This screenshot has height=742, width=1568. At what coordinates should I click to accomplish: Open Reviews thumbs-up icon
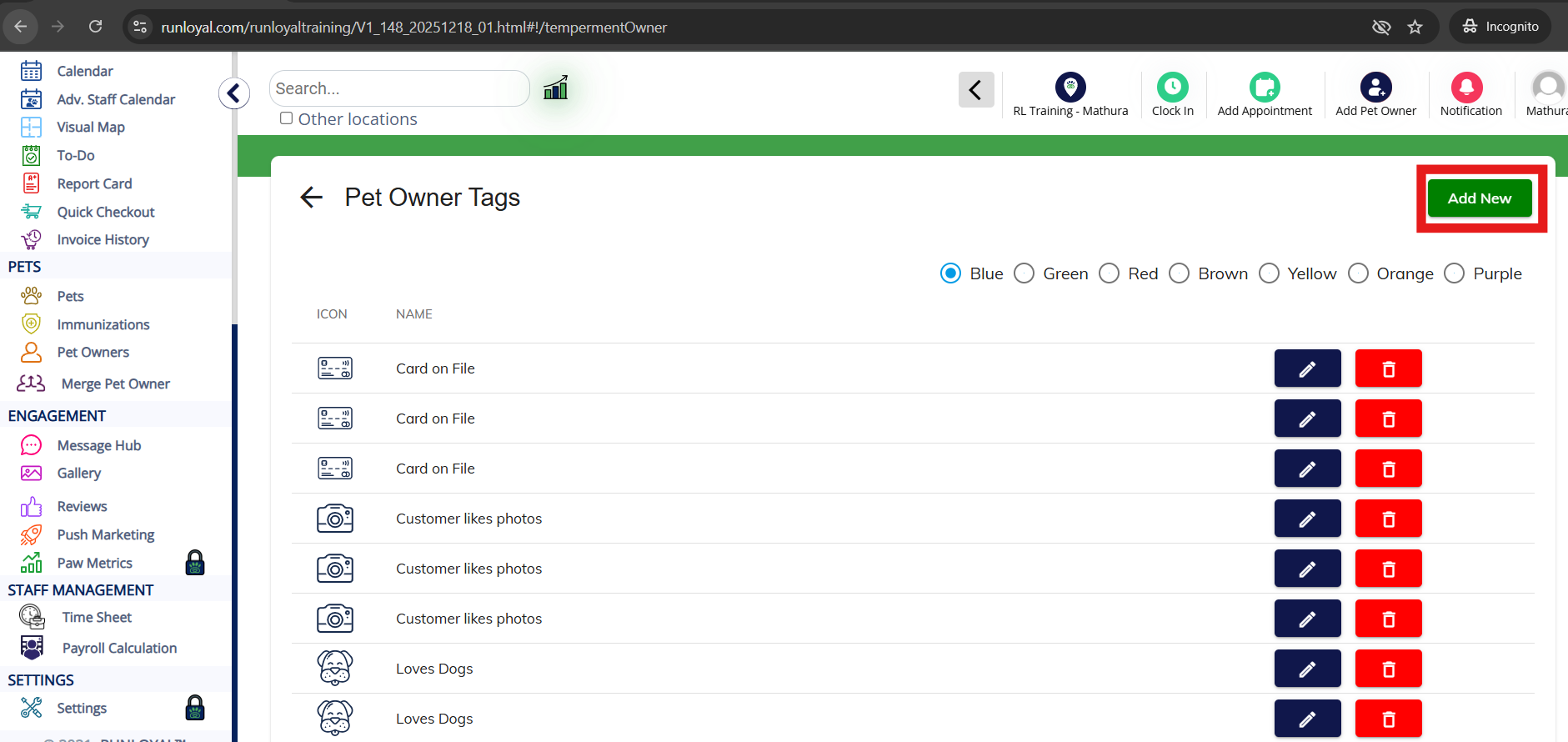click(x=31, y=506)
